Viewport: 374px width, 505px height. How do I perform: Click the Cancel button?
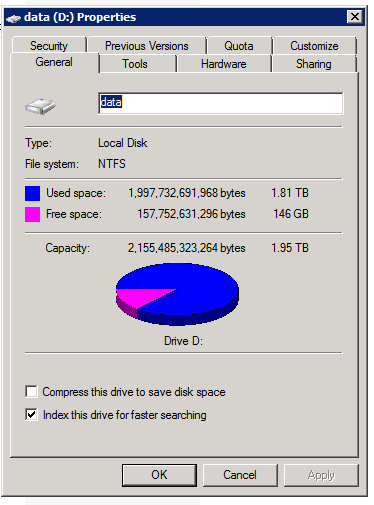tap(240, 475)
